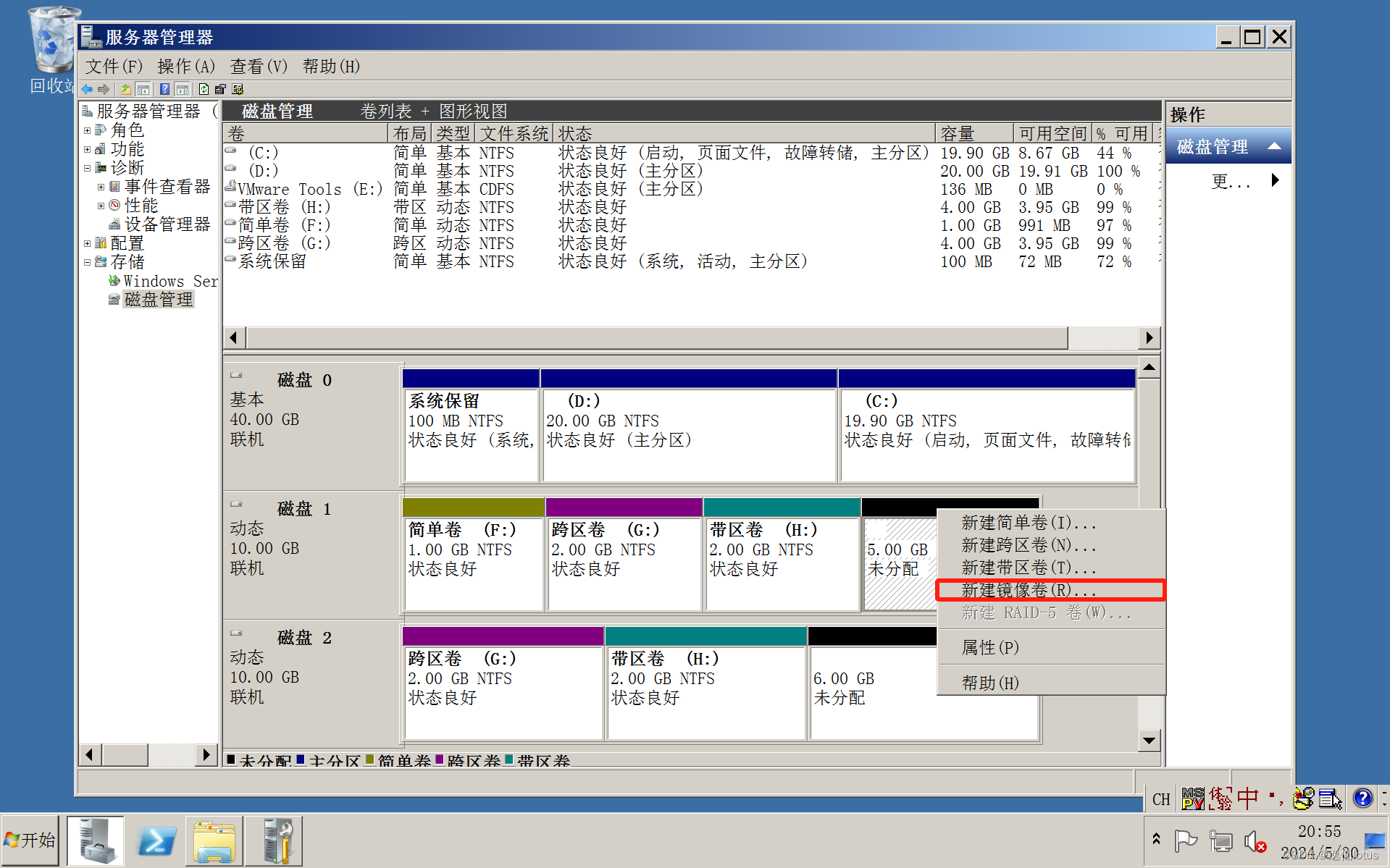Sort by the 状态 column header

tap(744, 133)
